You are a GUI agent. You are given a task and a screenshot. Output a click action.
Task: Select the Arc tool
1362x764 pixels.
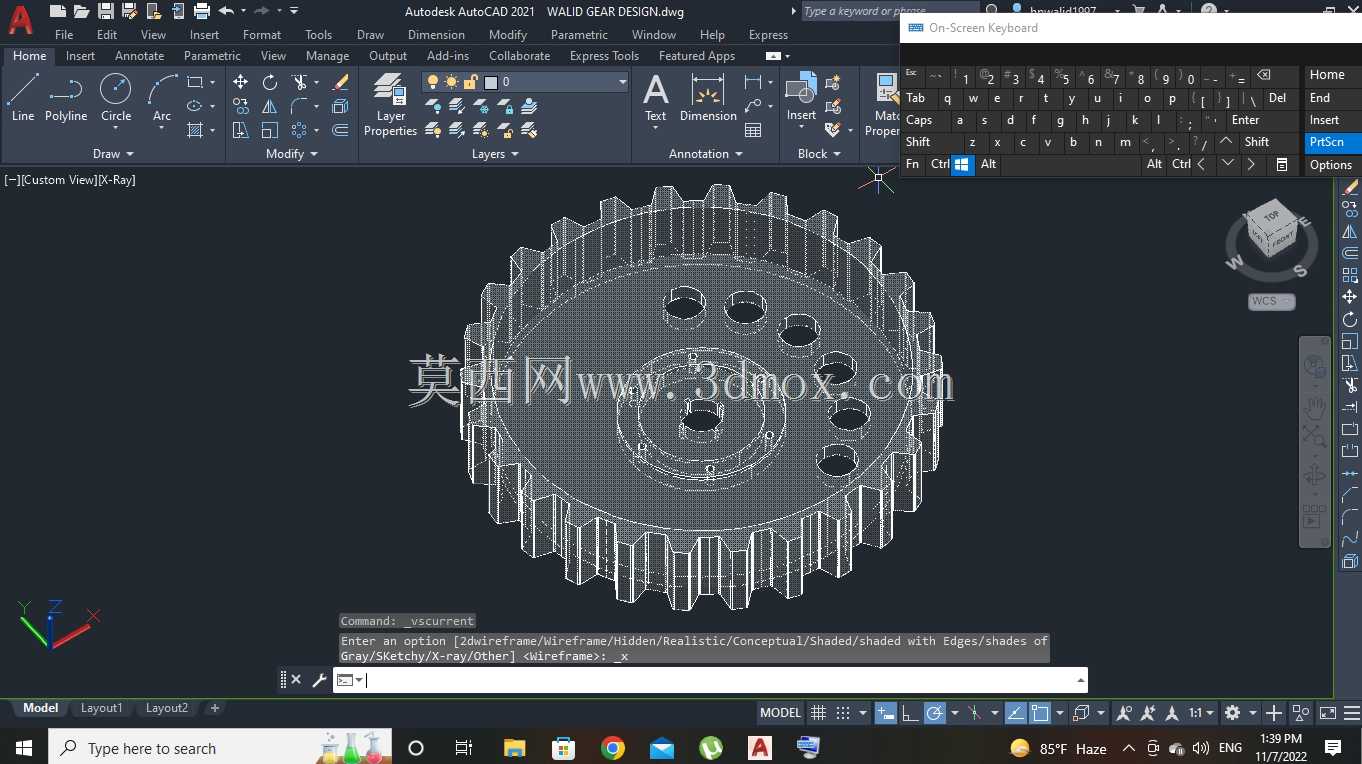click(162, 98)
